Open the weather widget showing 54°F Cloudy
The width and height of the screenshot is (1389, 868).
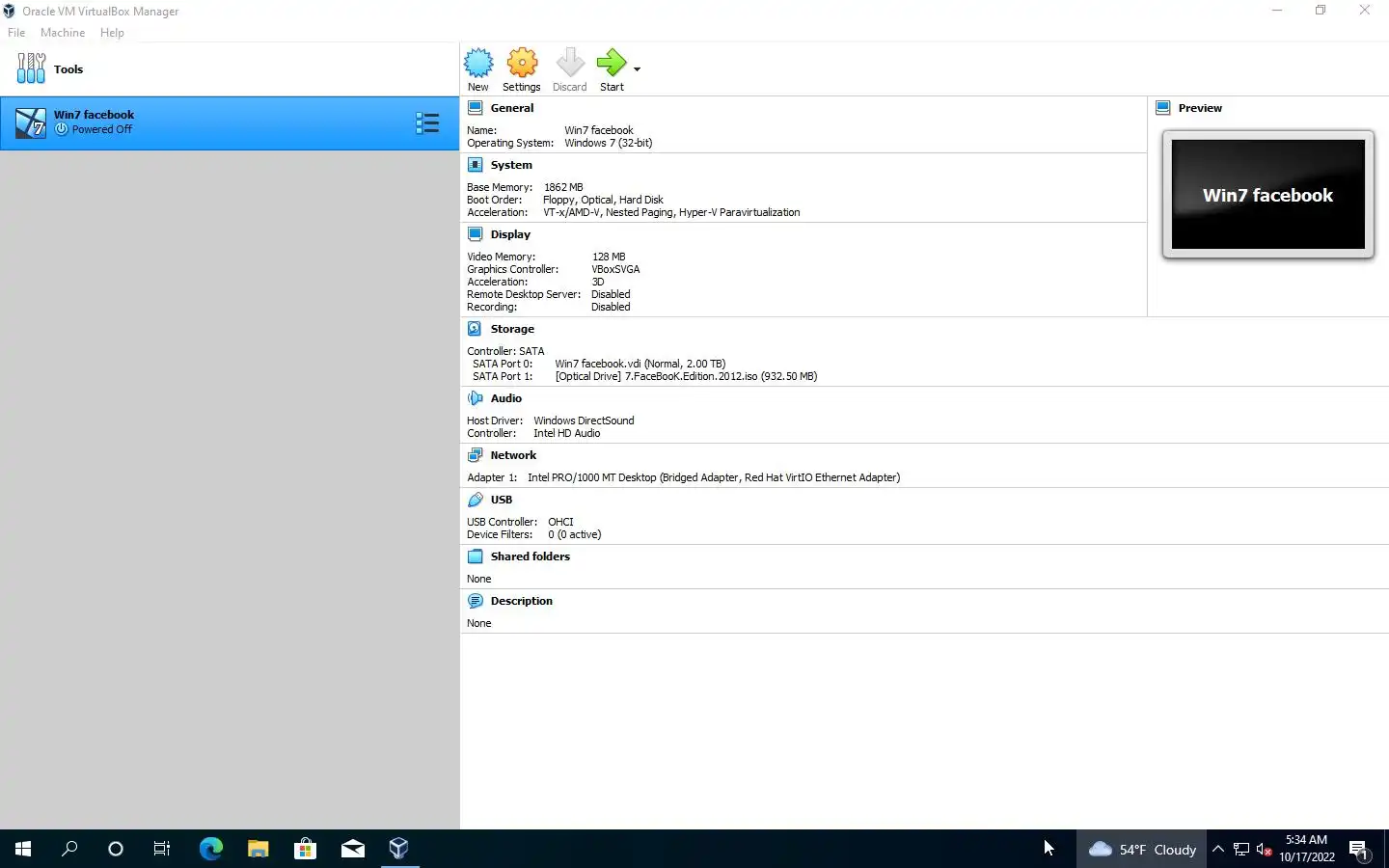[1142, 849]
